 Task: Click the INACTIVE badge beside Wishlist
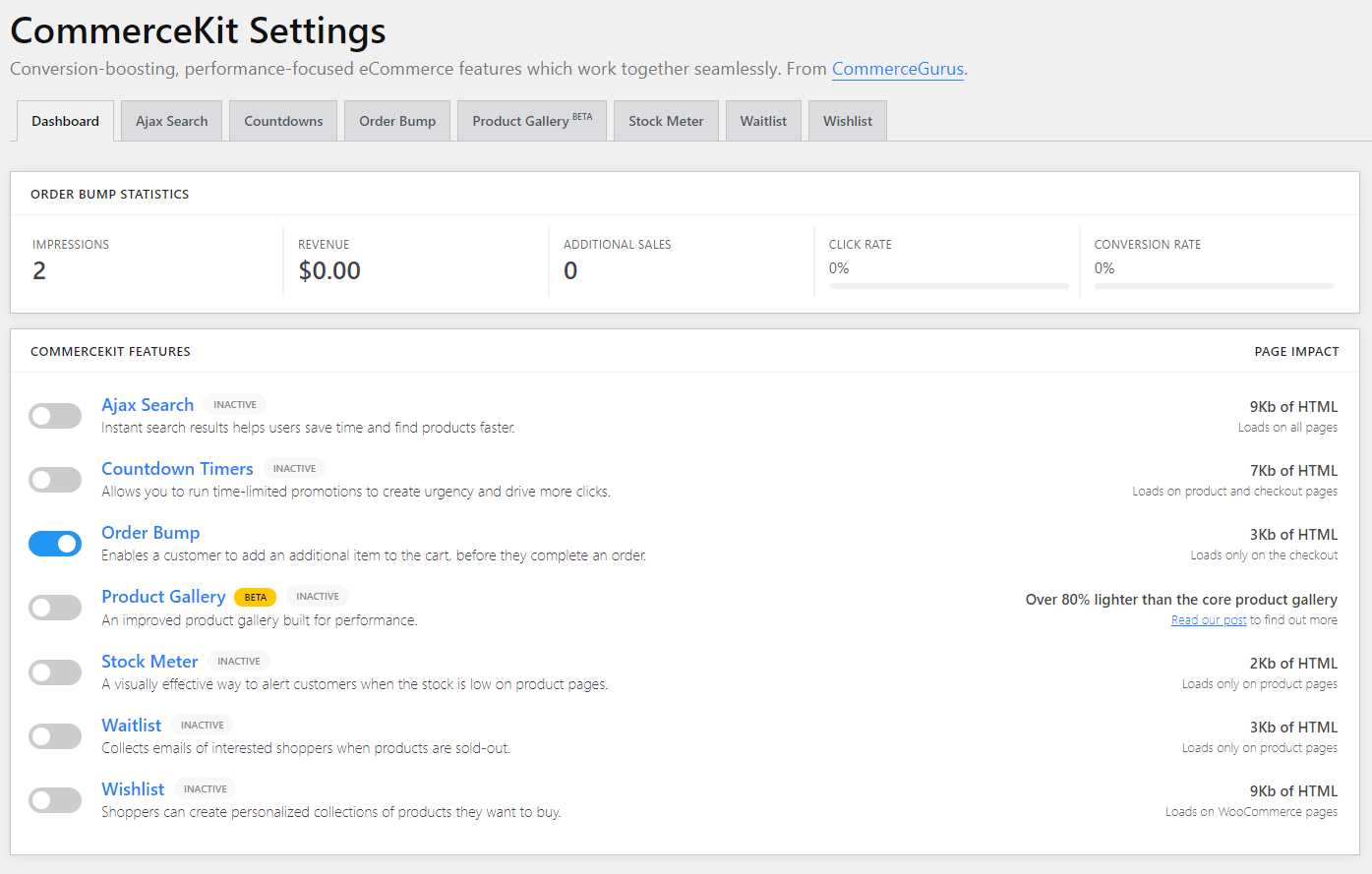point(206,788)
